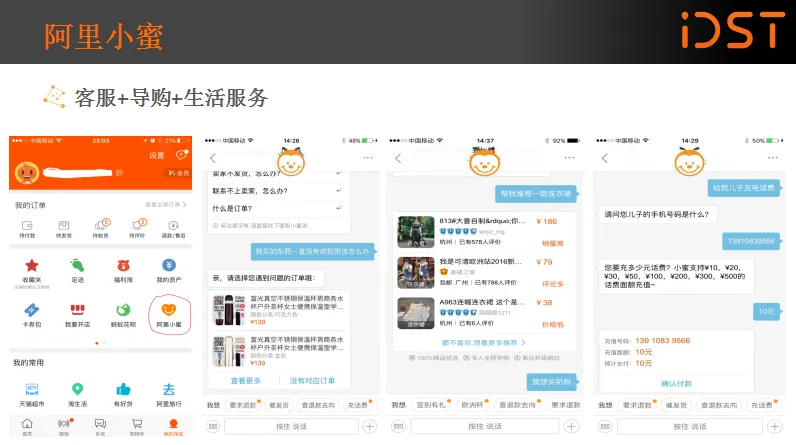Open 我的资产 yen icon

pyautogui.click(x=169, y=265)
